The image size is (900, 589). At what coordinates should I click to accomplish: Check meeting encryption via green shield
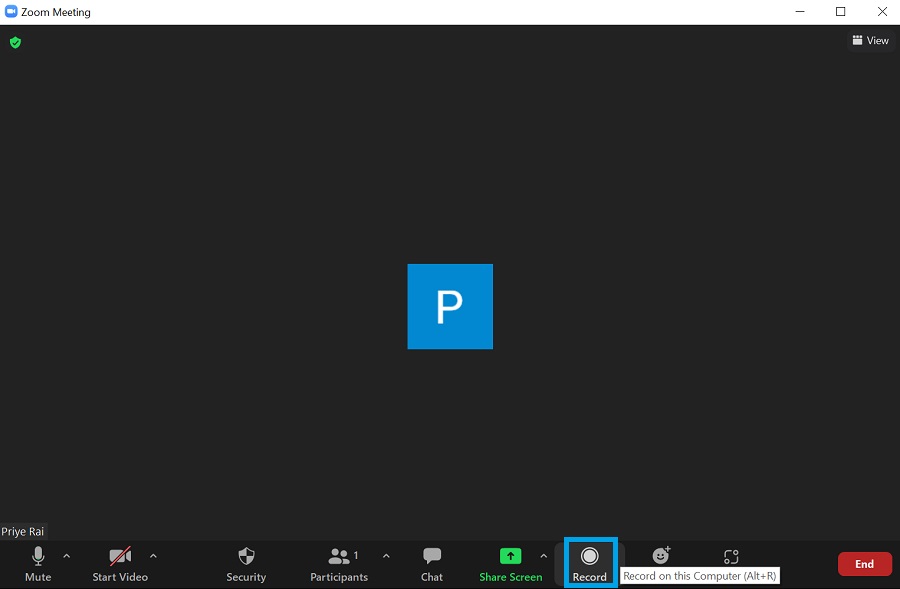pyautogui.click(x=15, y=43)
